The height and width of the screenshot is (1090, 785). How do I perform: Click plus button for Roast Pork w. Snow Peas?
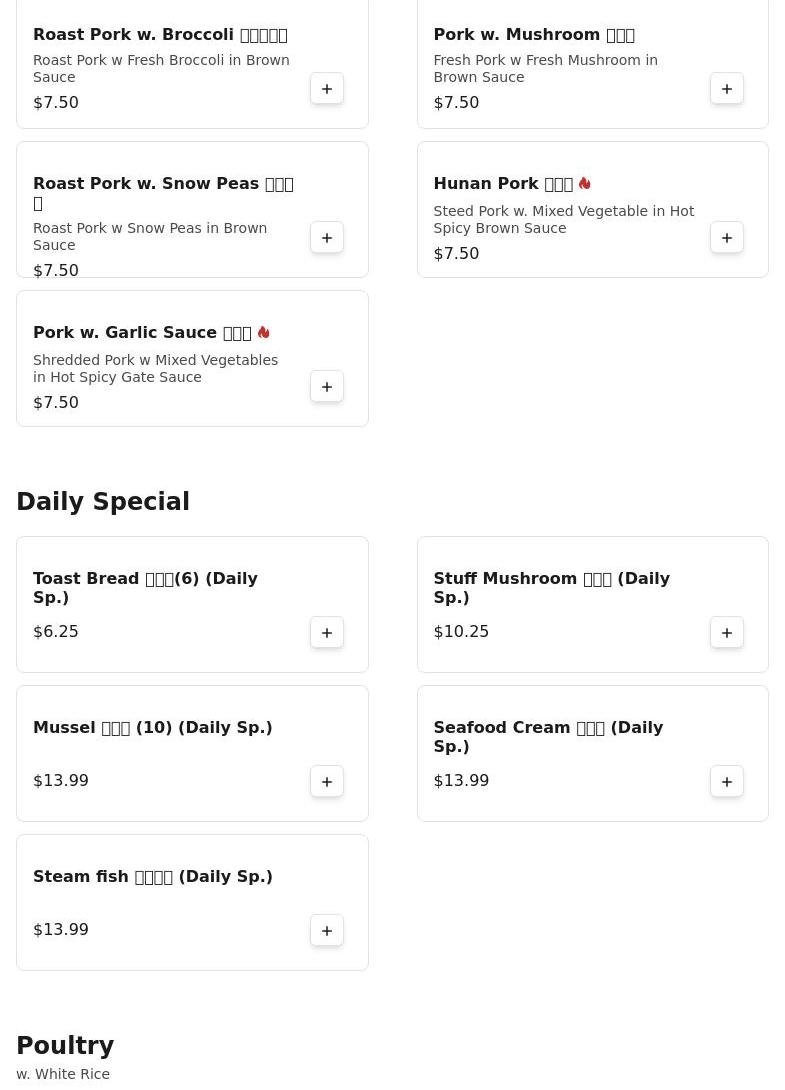point(327,238)
